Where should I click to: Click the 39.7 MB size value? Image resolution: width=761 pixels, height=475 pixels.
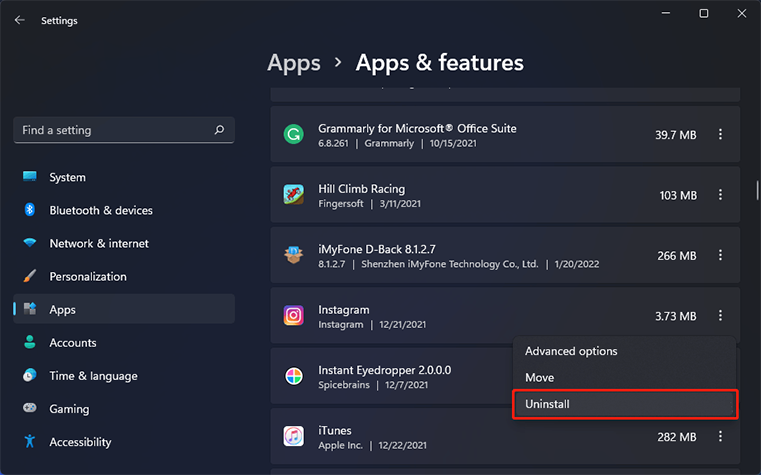click(x=676, y=135)
